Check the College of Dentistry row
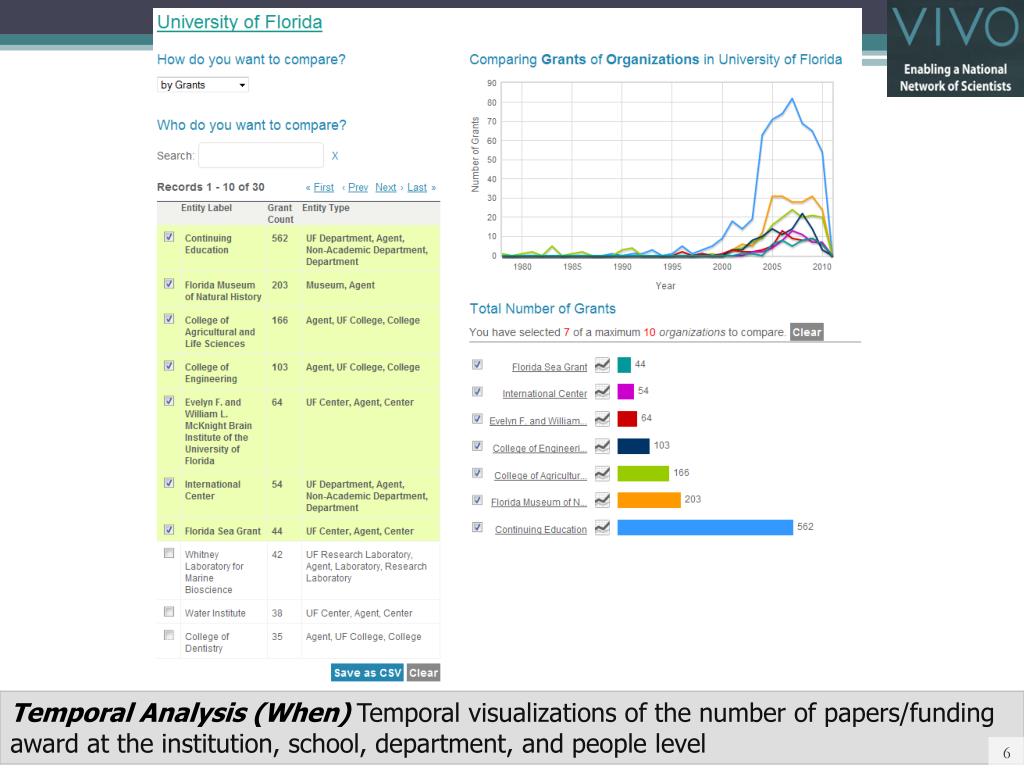1024x768 pixels. click(169, 635)
